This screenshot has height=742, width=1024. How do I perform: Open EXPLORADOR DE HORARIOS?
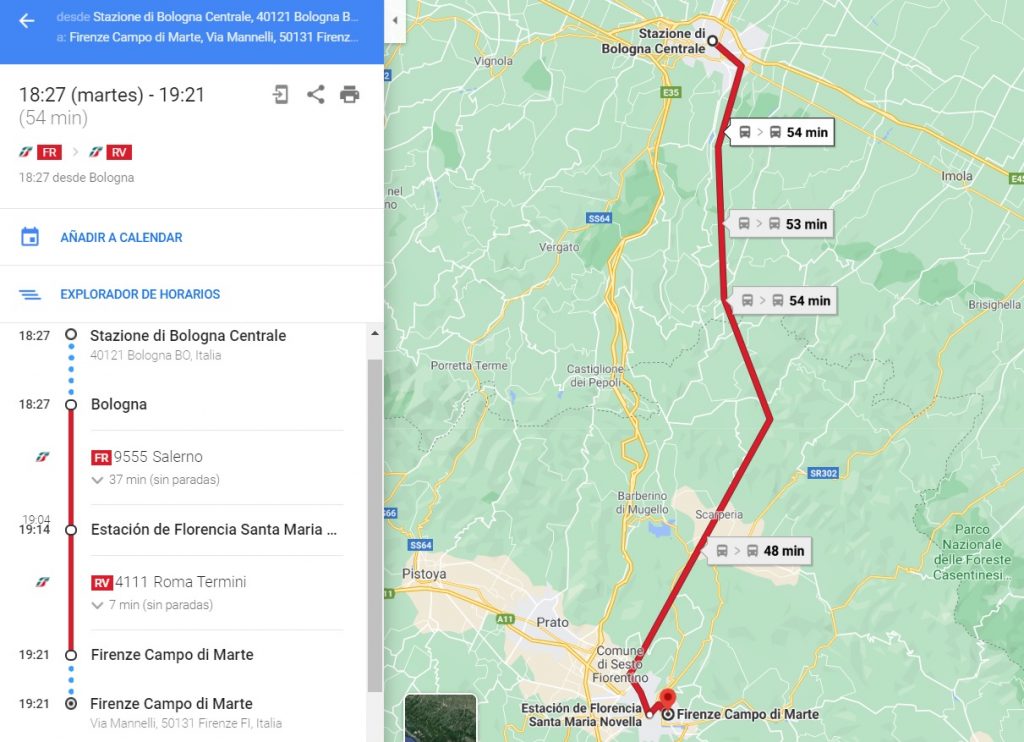click(x=140, y=295)
